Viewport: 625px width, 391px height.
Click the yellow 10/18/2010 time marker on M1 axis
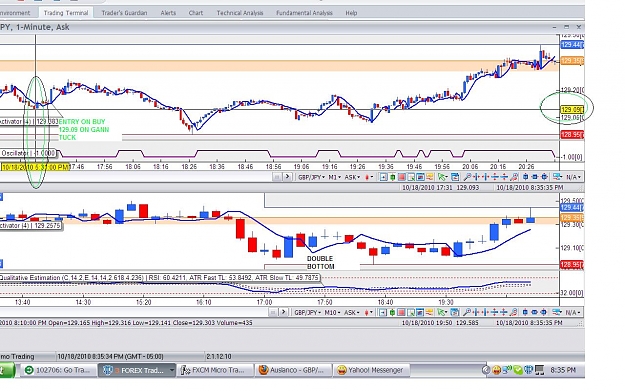(x=35, y=167)
